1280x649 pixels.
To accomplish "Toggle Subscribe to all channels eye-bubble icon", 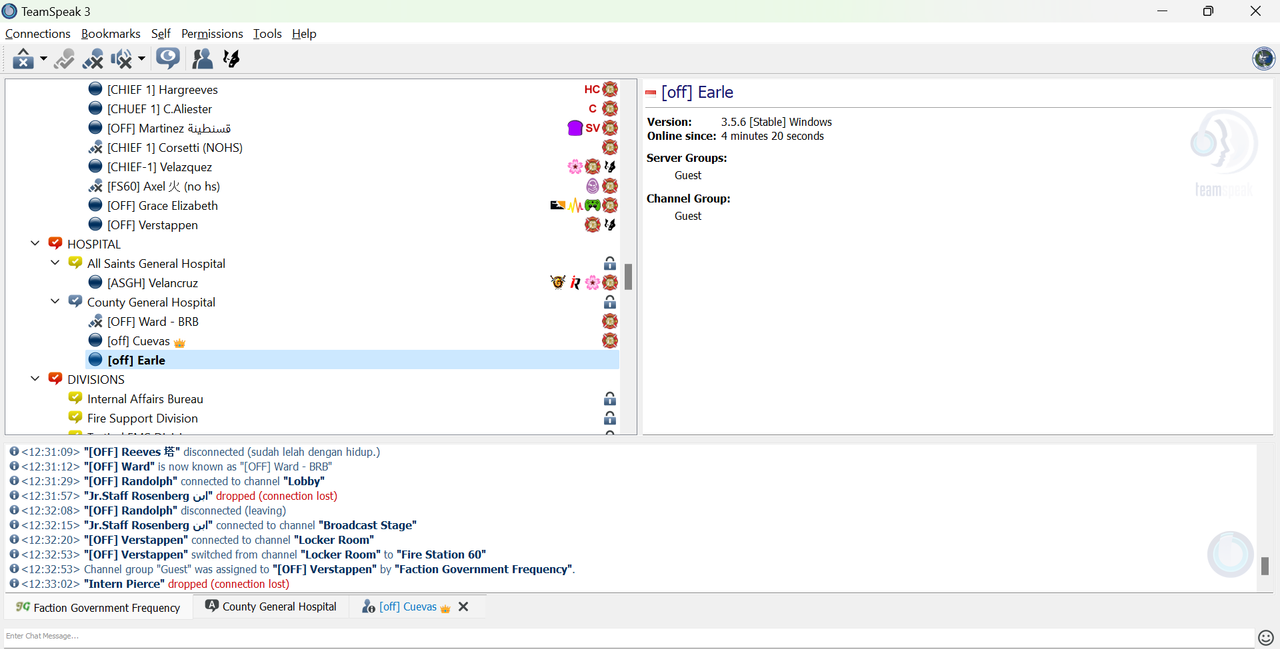I will [x=168, y=58].
